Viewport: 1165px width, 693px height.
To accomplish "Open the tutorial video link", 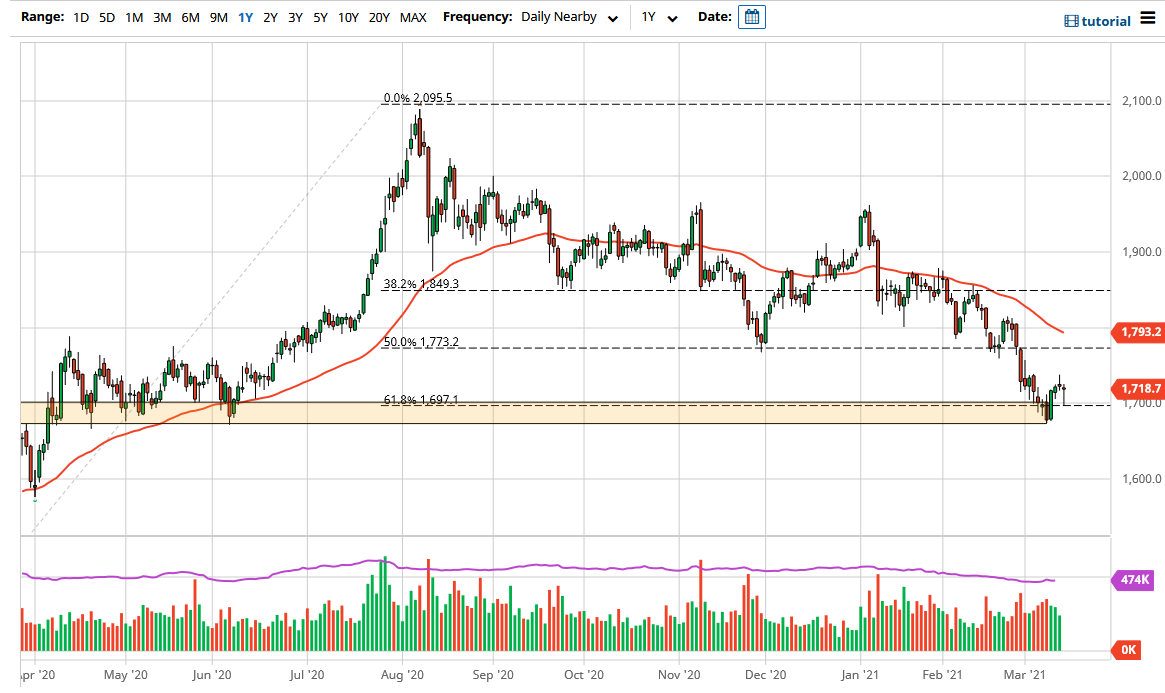I will pos(1097,21).
